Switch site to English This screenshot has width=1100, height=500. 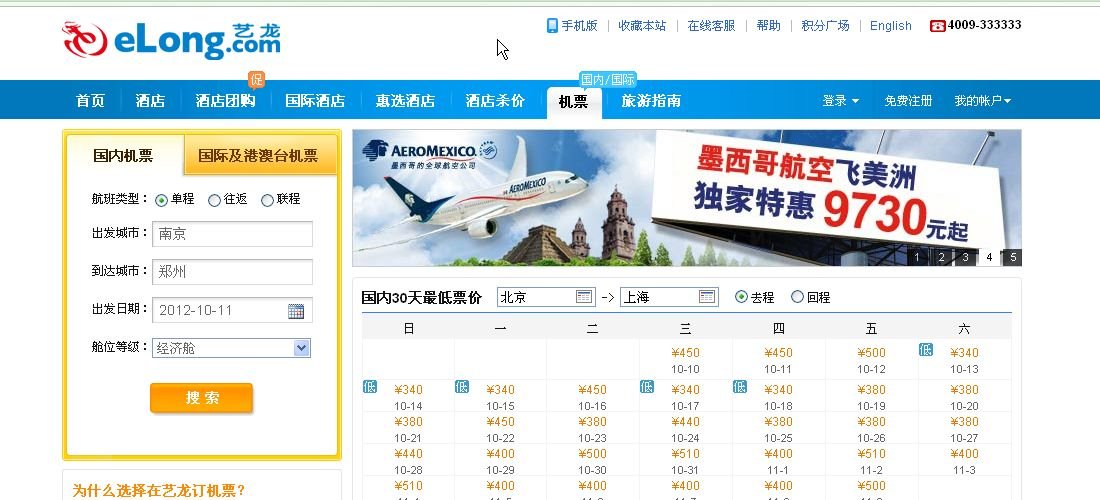pos(891,26)
